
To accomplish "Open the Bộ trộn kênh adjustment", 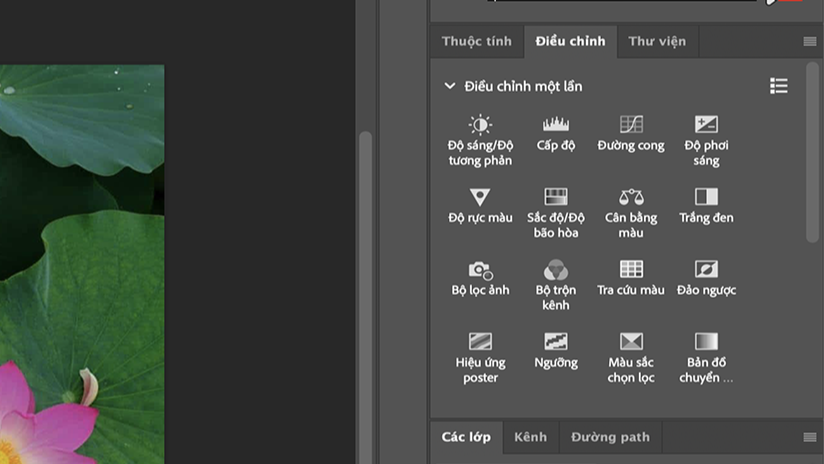I will click(x=556, y=270).
